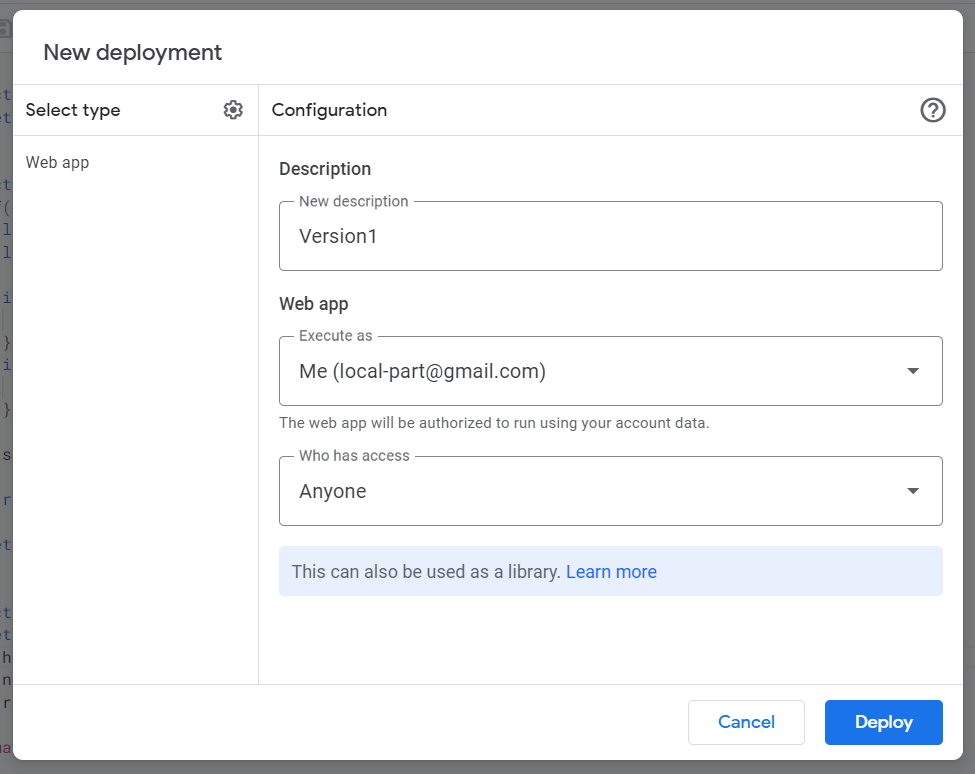Click the library info banner text

click(427, 571)
